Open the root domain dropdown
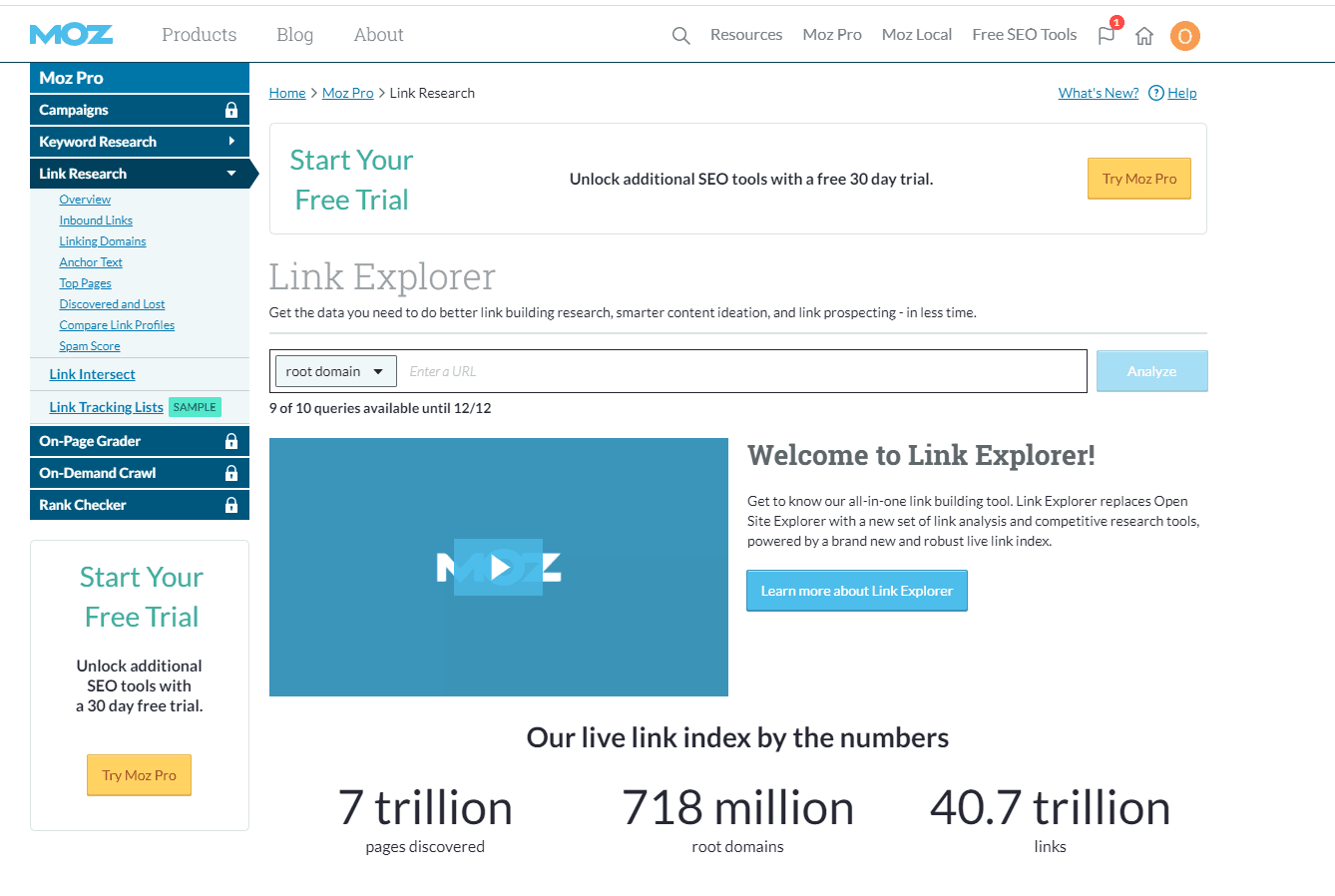This screenshot has width=1335, height=896. click(335, 370)
